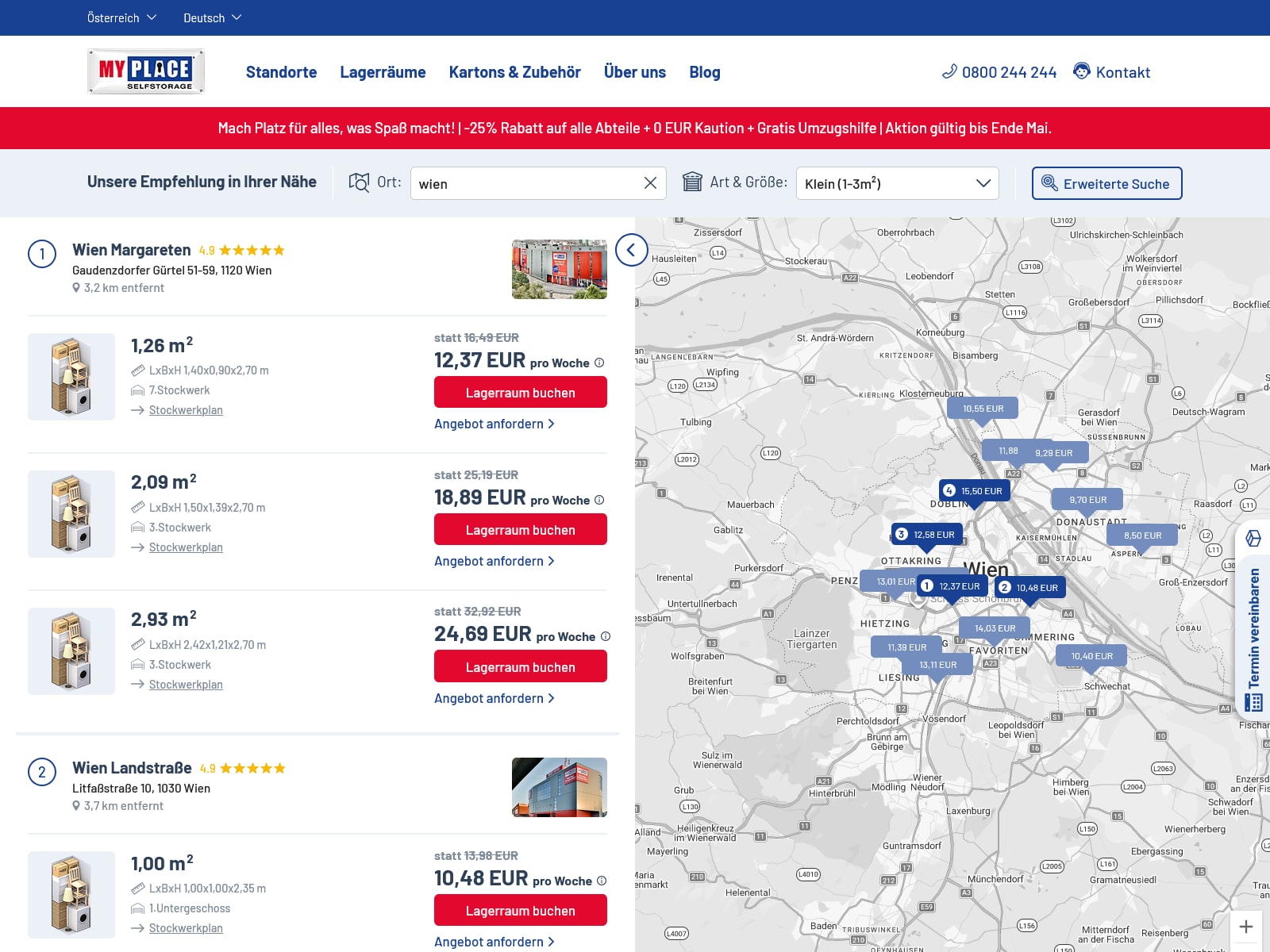Select map marker 1 with 12,37 EUR
Image resolution: width=1270 pixels, height=952 pixels.
[x=952, y=586]
